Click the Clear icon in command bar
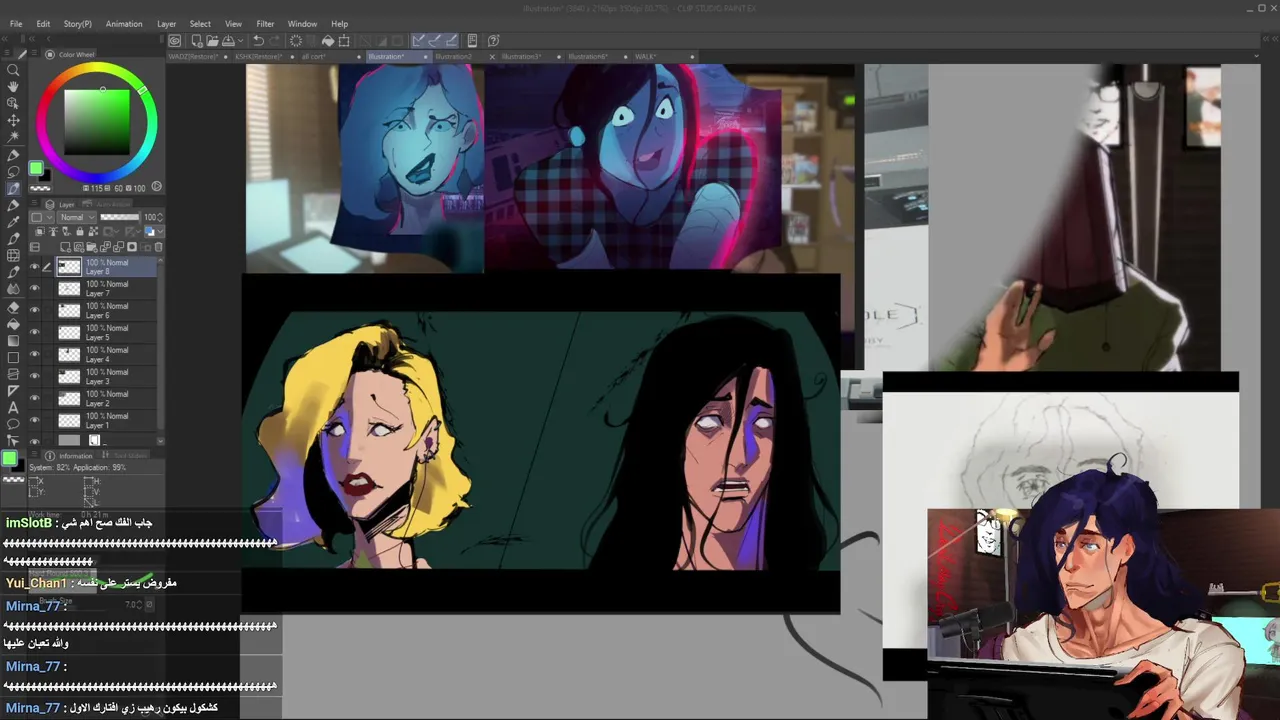 coord(296,41)
